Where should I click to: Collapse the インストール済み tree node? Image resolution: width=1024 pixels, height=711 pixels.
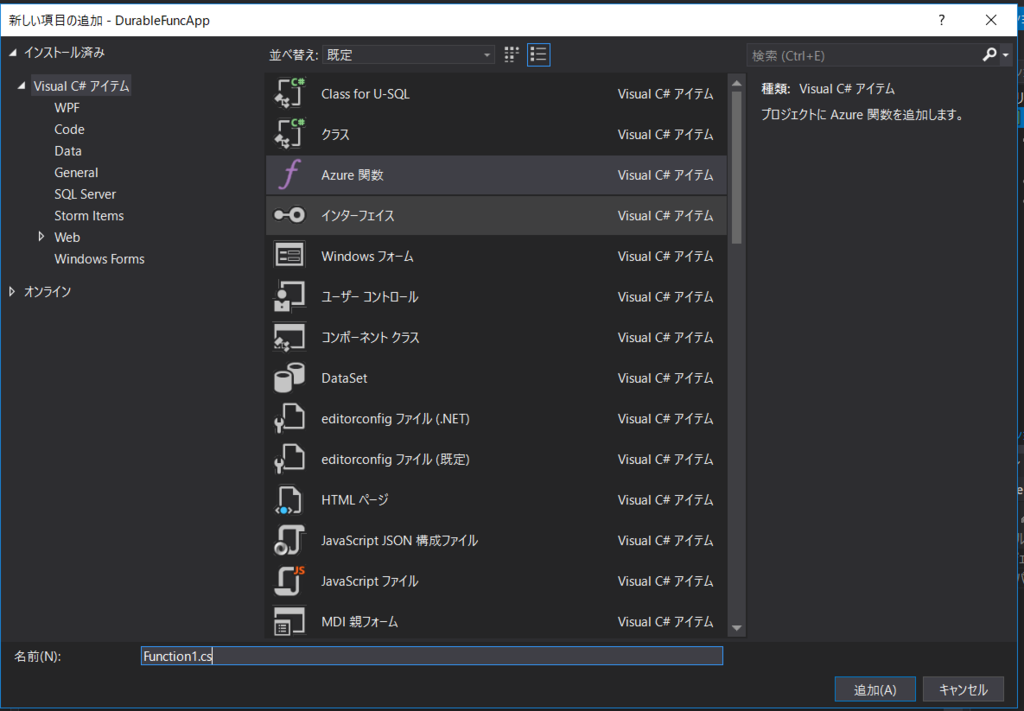pos(12,53)
